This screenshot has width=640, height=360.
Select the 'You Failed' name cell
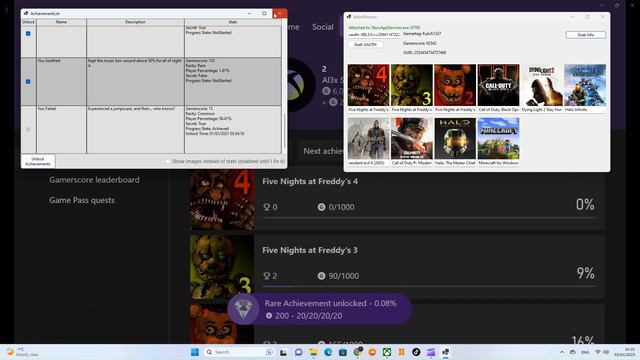(x=61, y=129)
